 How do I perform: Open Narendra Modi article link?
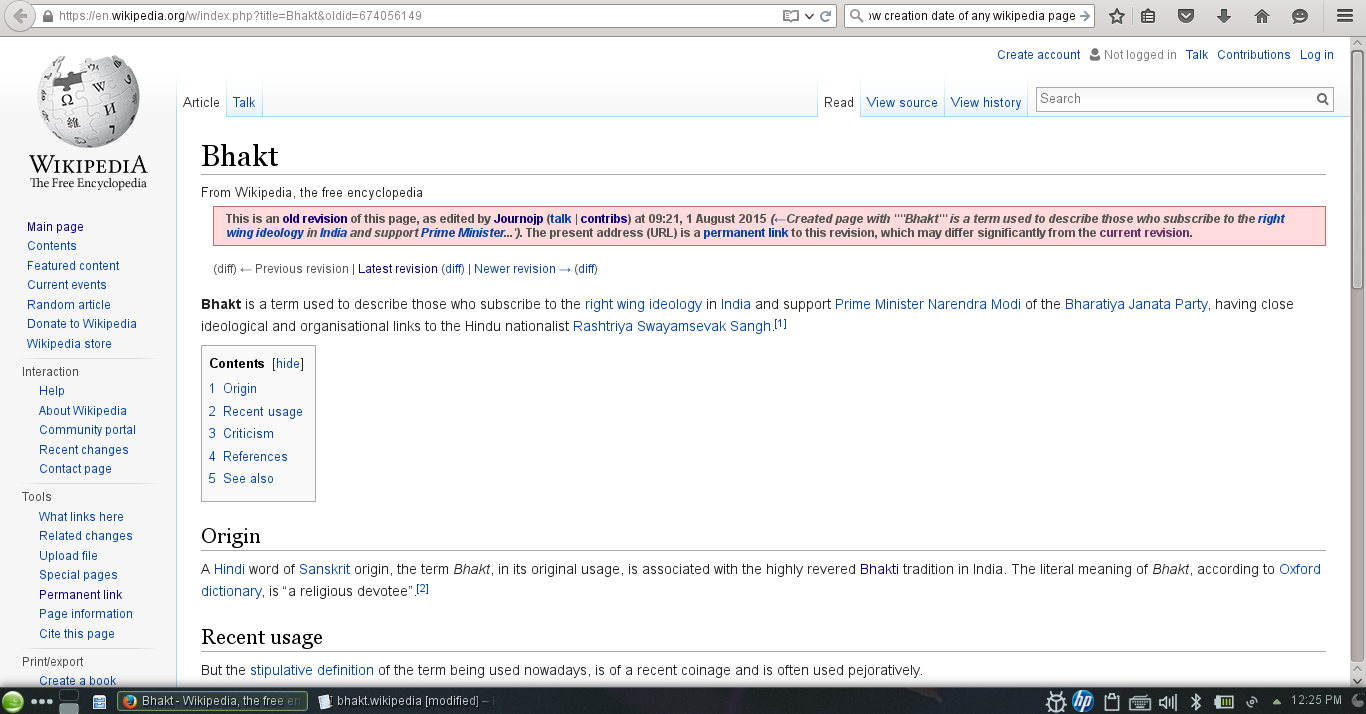[974, 304]
